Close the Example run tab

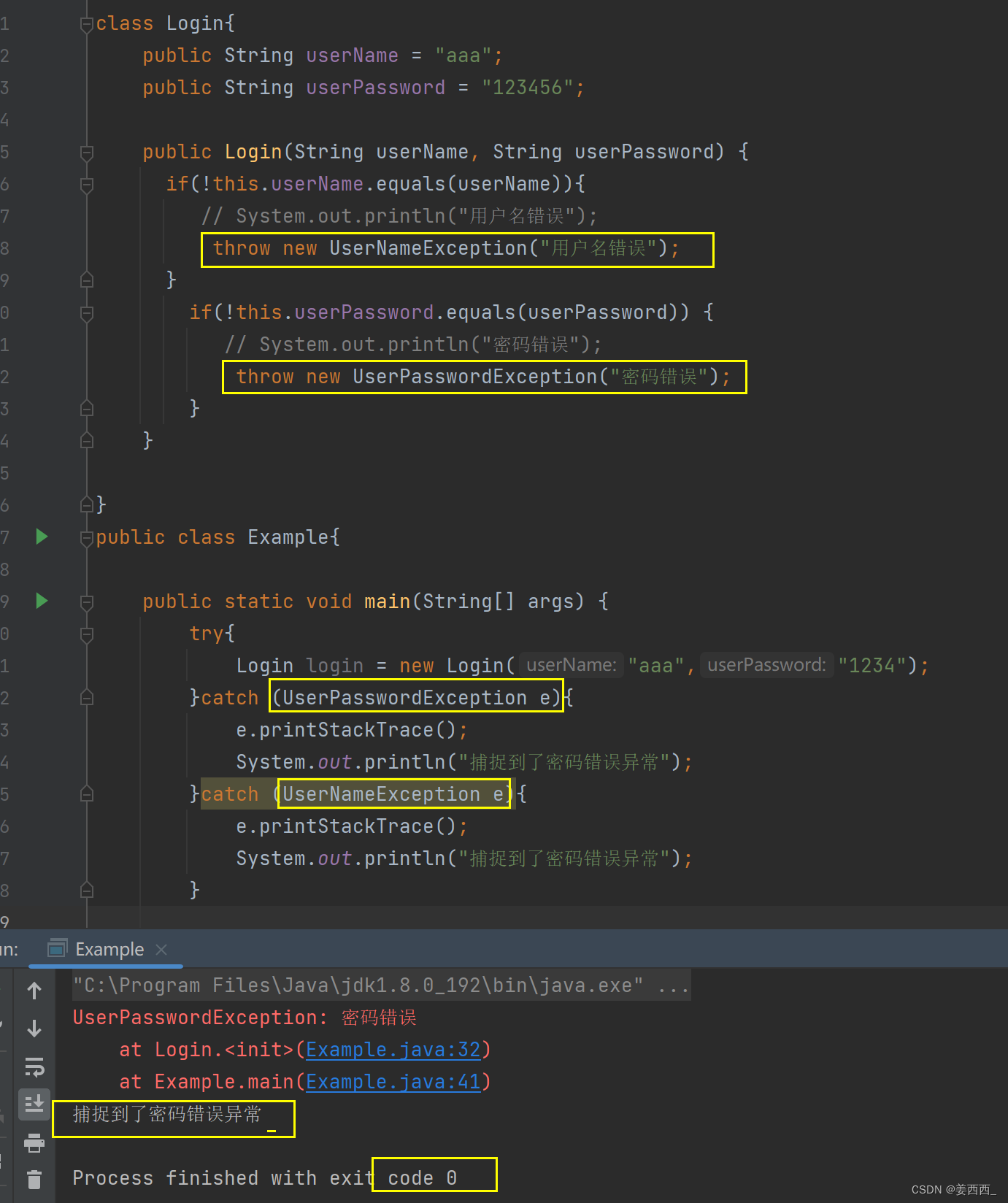pyautogui.click(x=161, y=949)
